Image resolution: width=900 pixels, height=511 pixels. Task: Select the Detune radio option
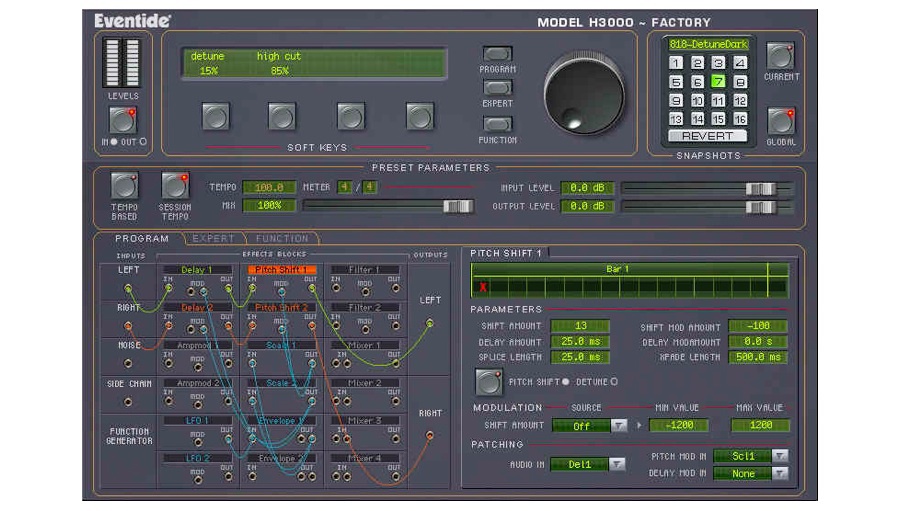pos(614,382)
